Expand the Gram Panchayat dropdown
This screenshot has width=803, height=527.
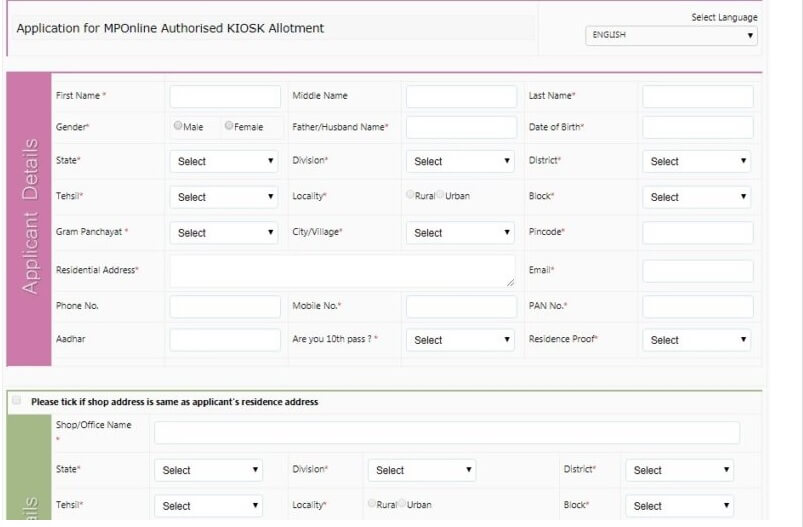pos(224,233)
